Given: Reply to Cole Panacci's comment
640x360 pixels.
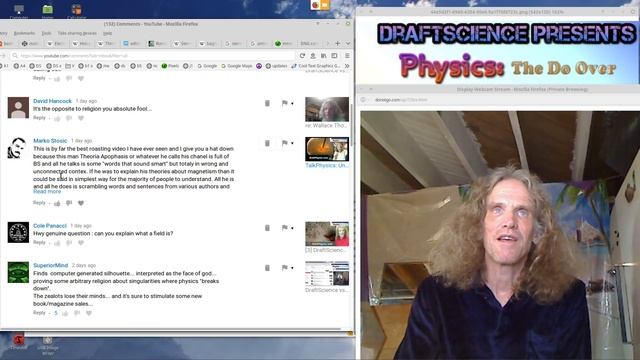Looking at the screenshot, I should click(x=39, y=242).
